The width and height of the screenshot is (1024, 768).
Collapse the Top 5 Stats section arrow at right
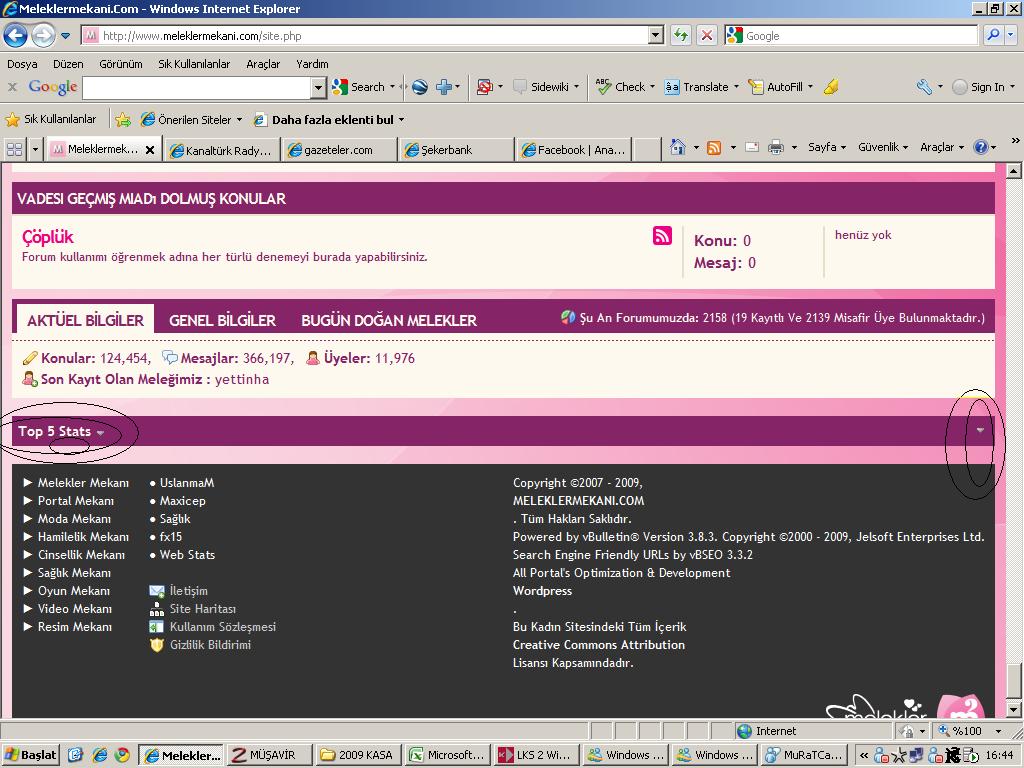tap(980, 431)
